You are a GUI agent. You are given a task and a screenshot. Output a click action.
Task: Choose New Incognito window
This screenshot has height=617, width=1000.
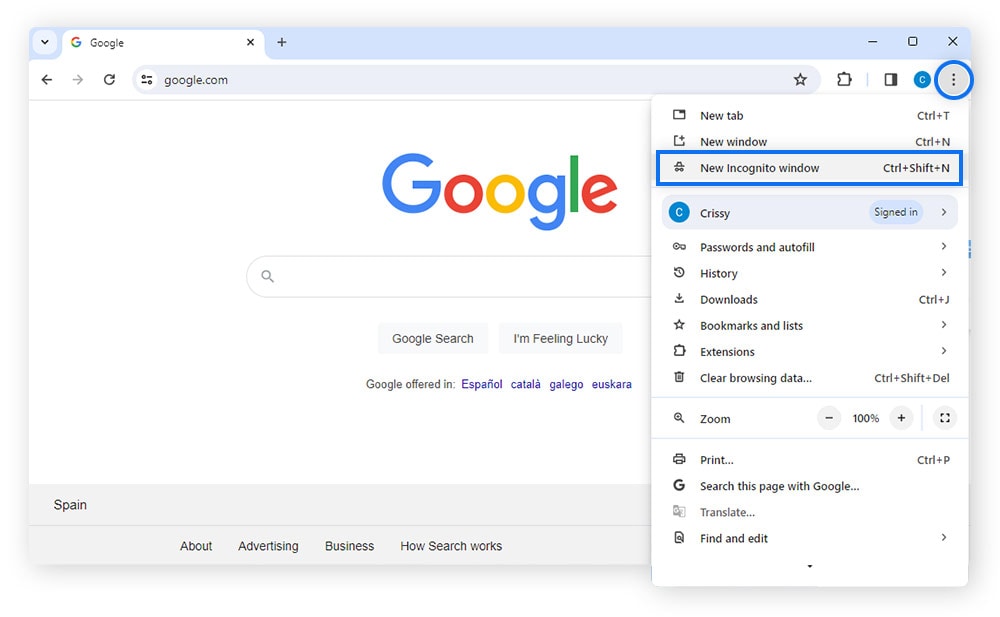pyautogui.click(x=810, y=168)
